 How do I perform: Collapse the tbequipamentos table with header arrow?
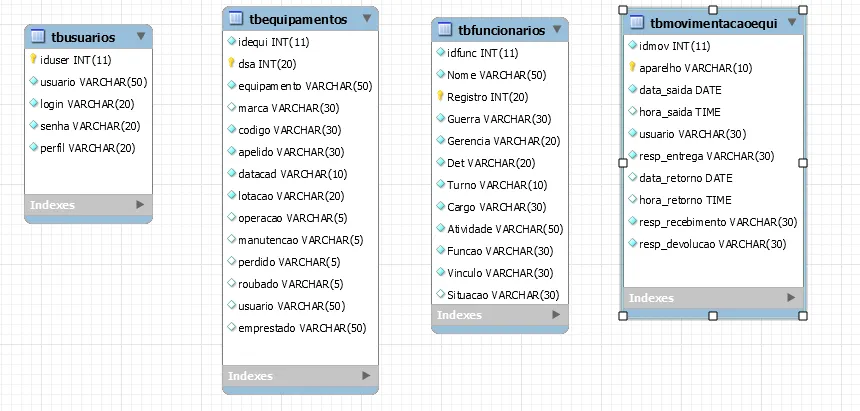(x=367, y=18)
